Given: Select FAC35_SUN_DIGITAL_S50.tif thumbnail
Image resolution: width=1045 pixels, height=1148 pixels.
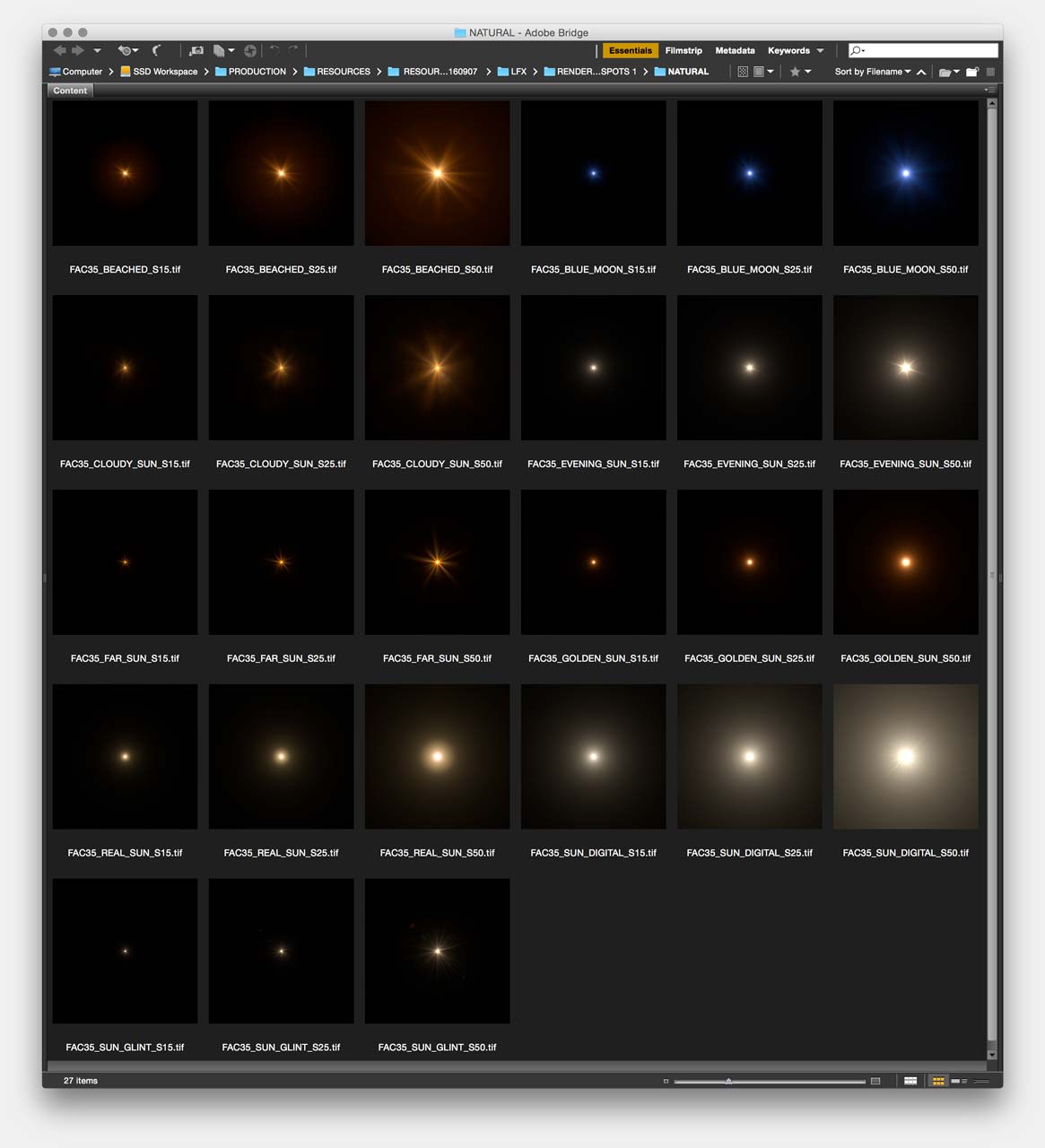Looking at the screenshot, I should pyautogui.click(x=905, y=757).
